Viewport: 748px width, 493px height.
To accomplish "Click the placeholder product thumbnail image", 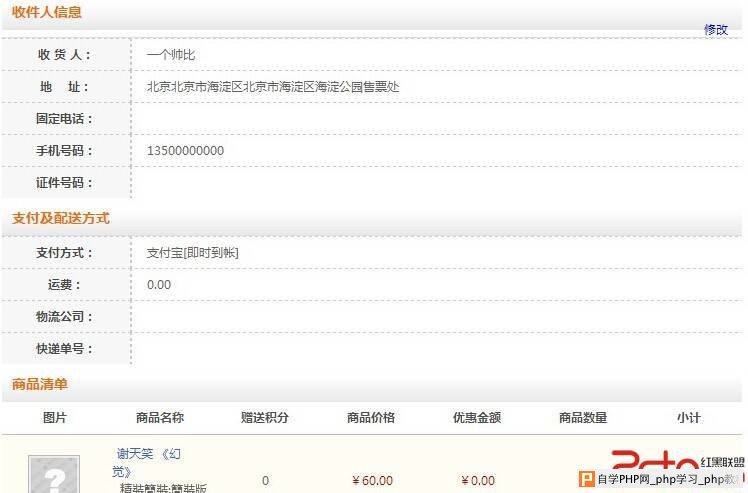I will tap(54, 474).
